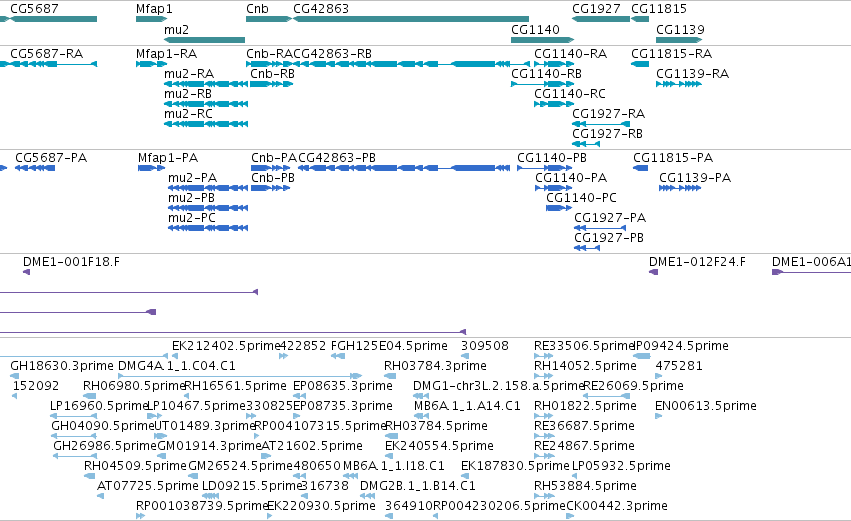Select the Mfap1-RA transcript label
This screenshot has height=521, width=851.
(x=167, y=54)
